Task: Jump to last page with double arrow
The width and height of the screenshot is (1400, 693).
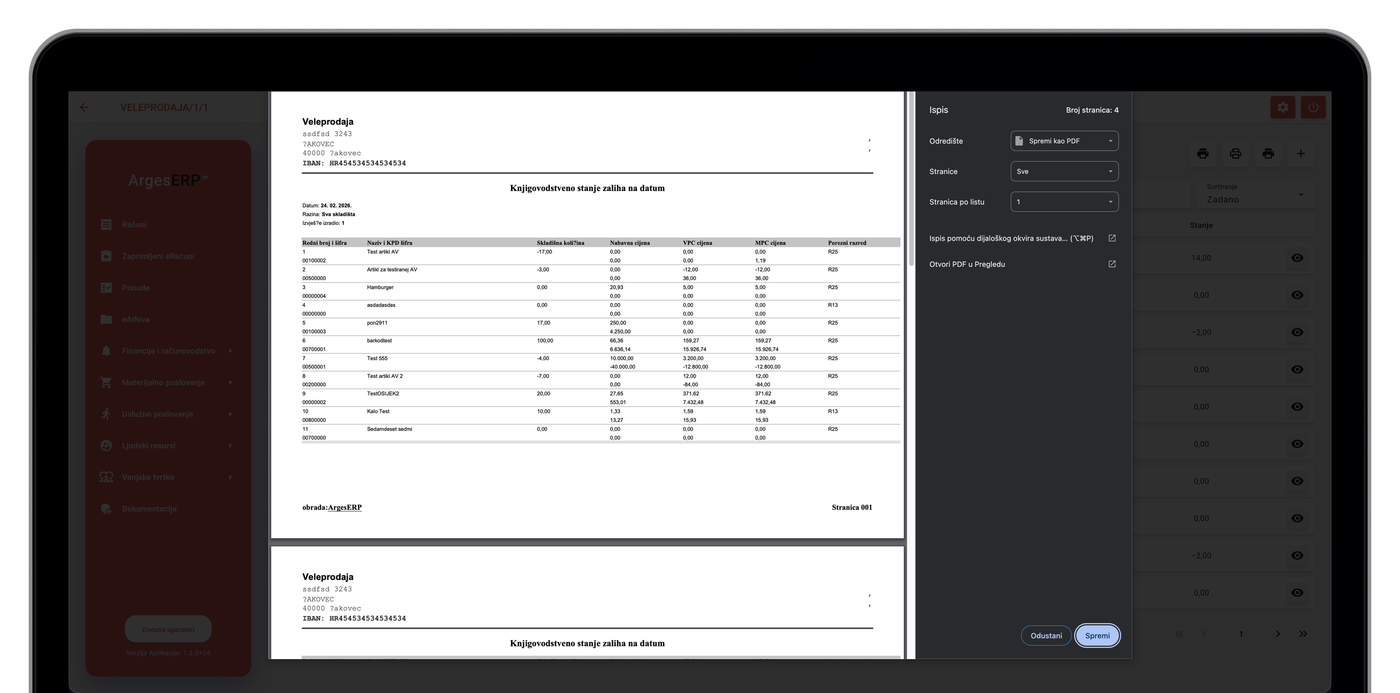Action: click(1303, 634)
